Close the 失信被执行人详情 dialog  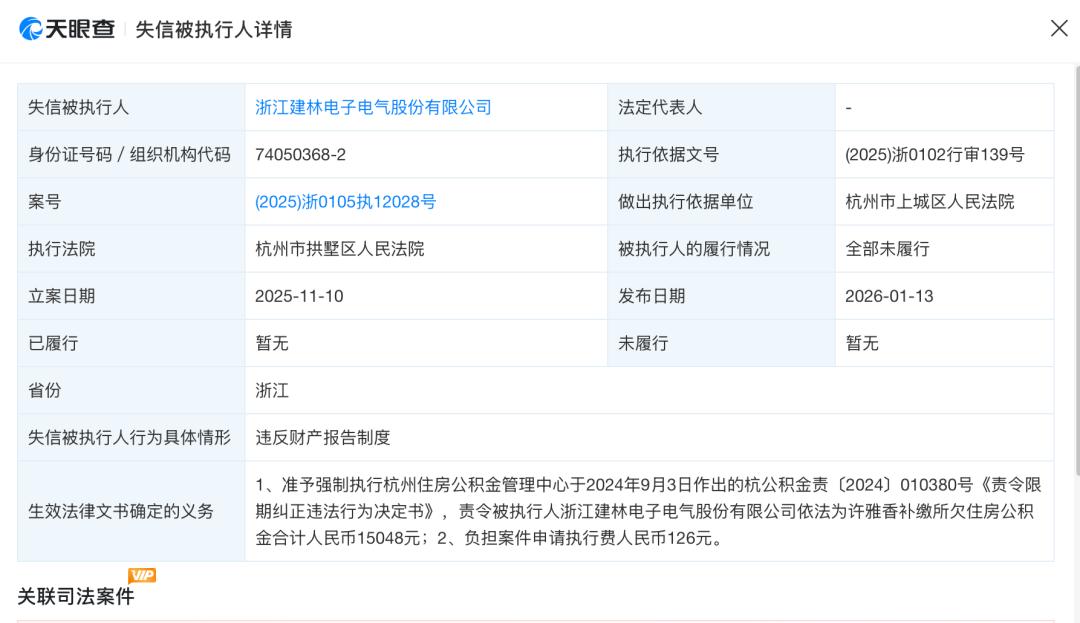pos(1059,28)
